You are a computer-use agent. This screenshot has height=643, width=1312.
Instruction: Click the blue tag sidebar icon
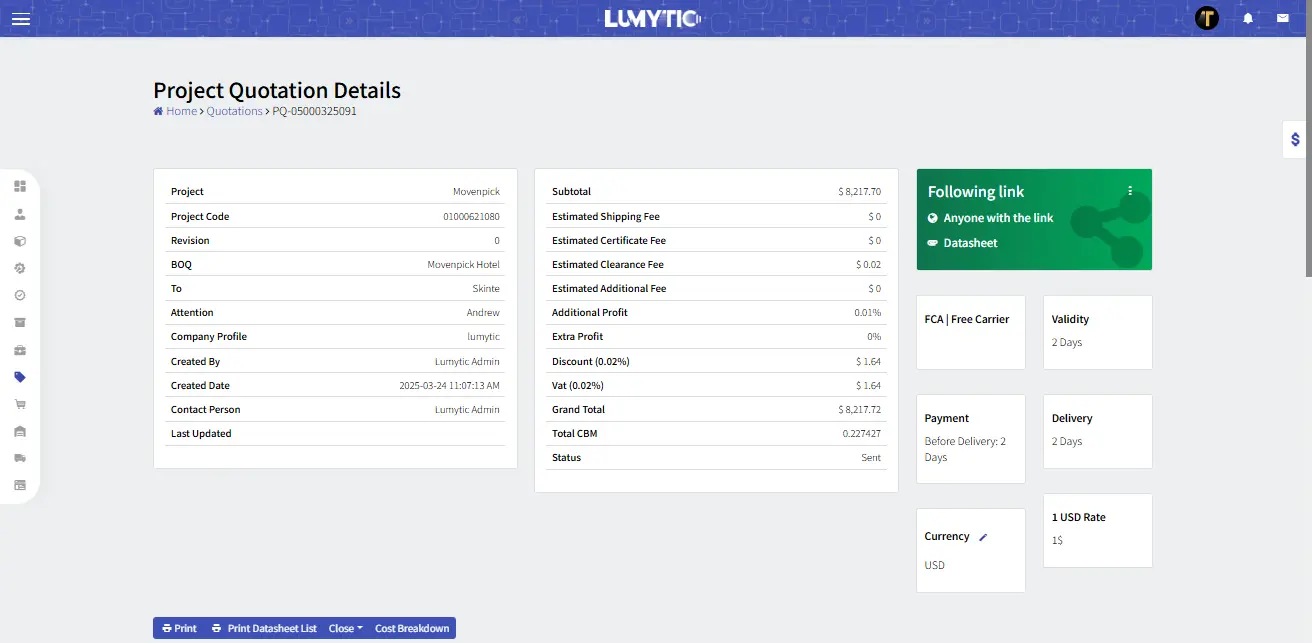tap(20, 377)
